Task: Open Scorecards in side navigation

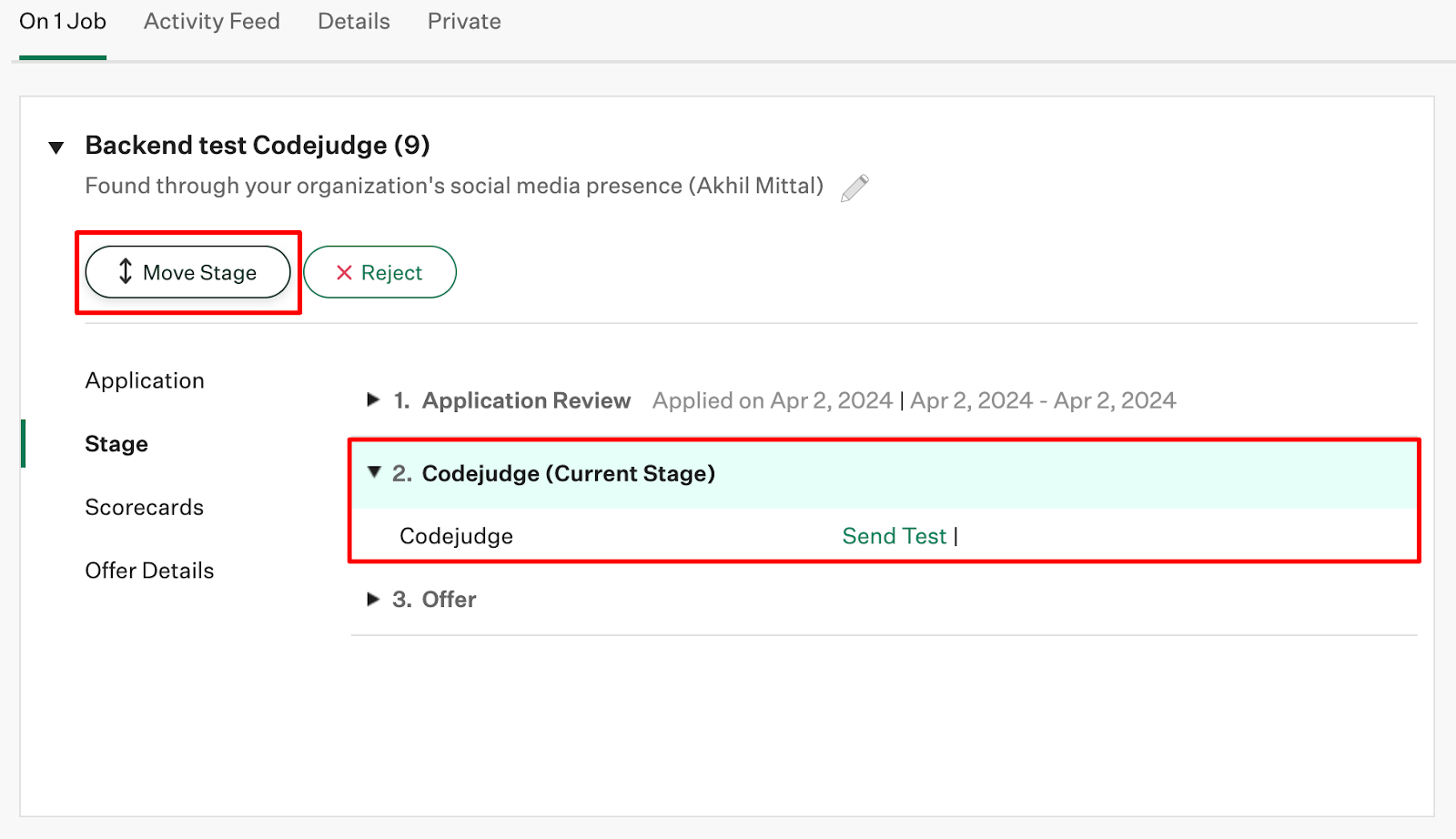Action: tap(145, 507)
